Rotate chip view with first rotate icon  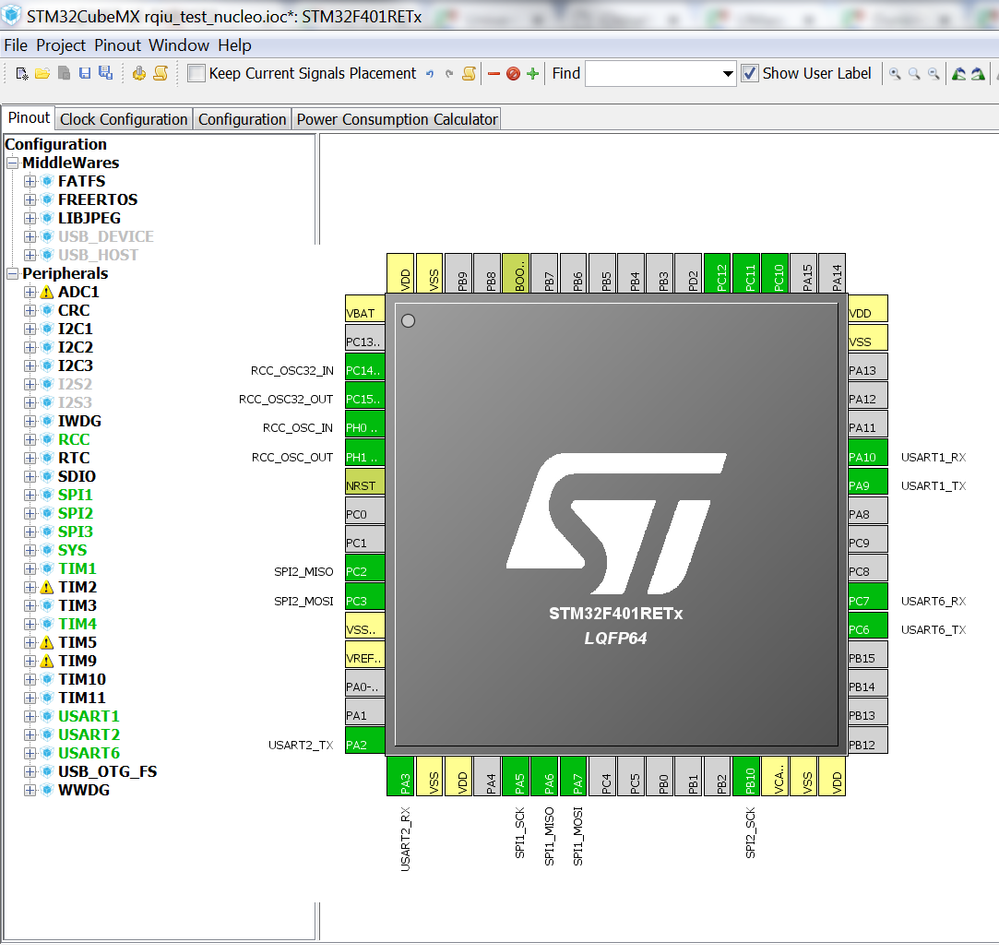pyautogui.click(x=958, y=74)
